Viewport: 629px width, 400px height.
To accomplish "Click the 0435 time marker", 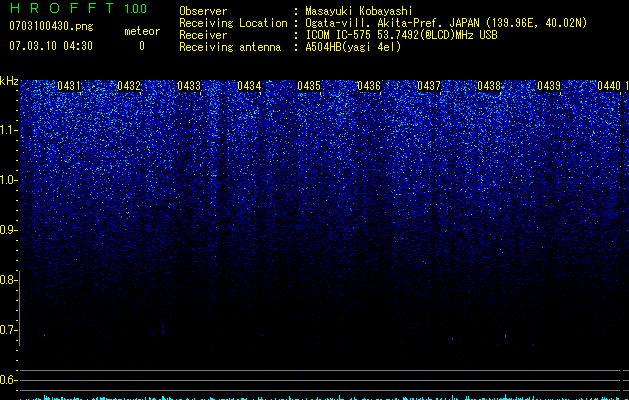I will pyautogui.click(x=309, y=86).
